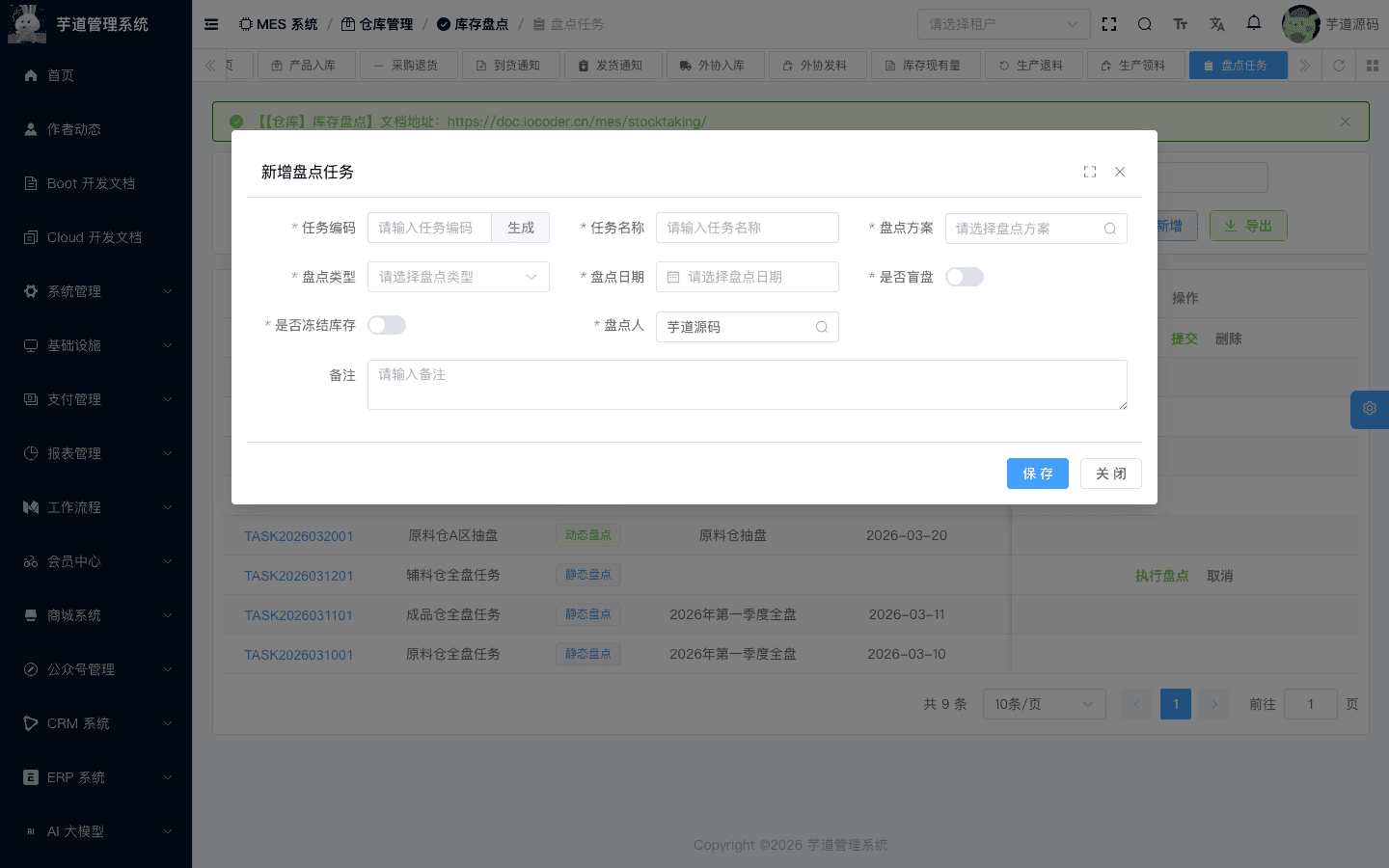This screenshot has height=868, width=1389.
Task: Open the 盘点类型 dropdown
Action: pyautogui.click(x=458, y=277)
